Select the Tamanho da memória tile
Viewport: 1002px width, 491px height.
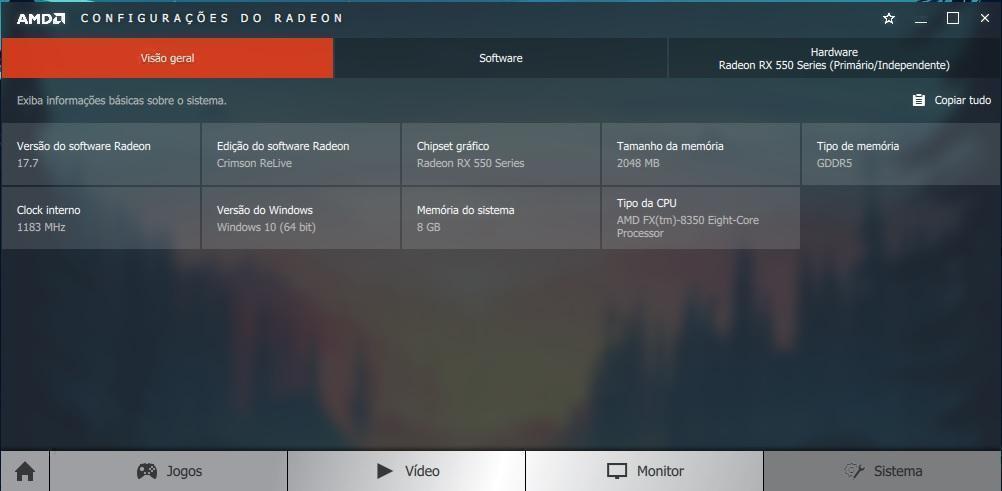point(701,154)
